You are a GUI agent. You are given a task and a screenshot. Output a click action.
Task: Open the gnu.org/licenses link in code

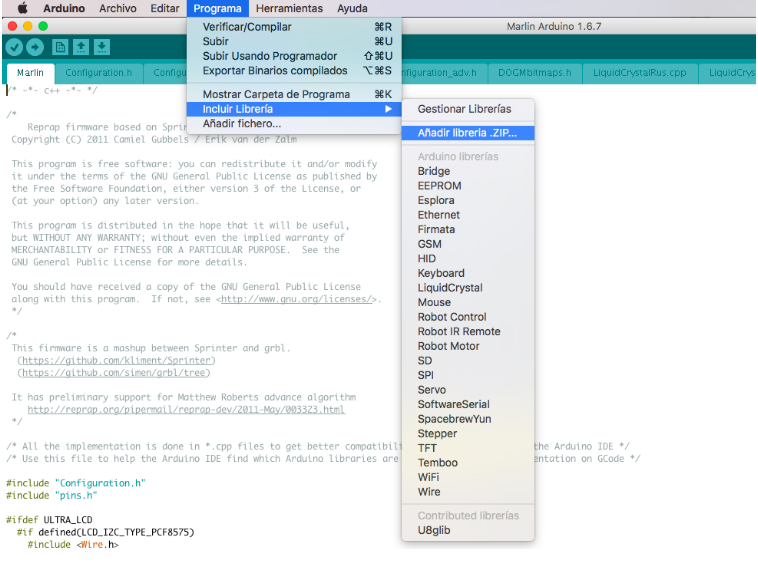298,299
